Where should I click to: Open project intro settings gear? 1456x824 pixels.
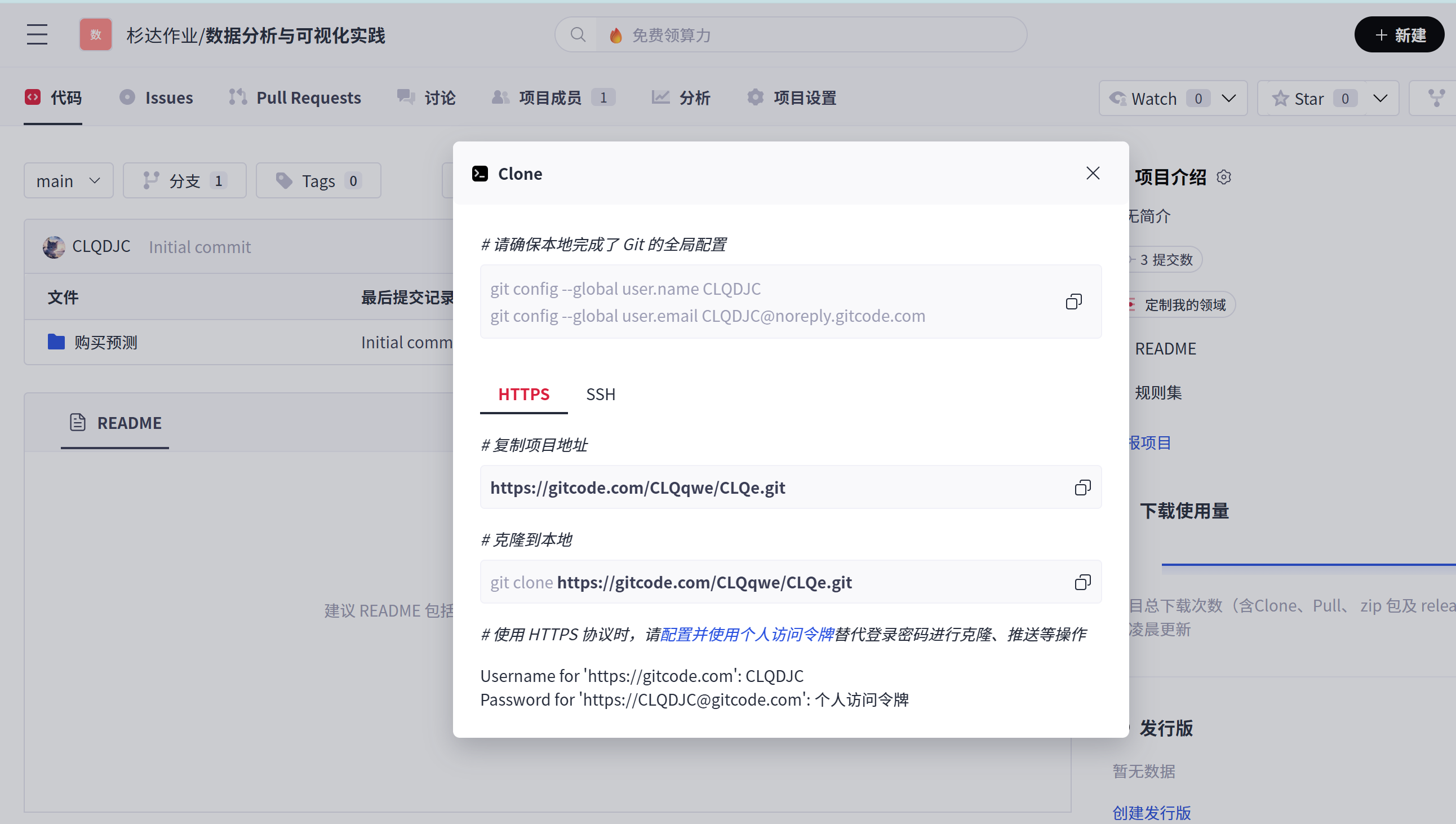click(x=1223, y=177)
